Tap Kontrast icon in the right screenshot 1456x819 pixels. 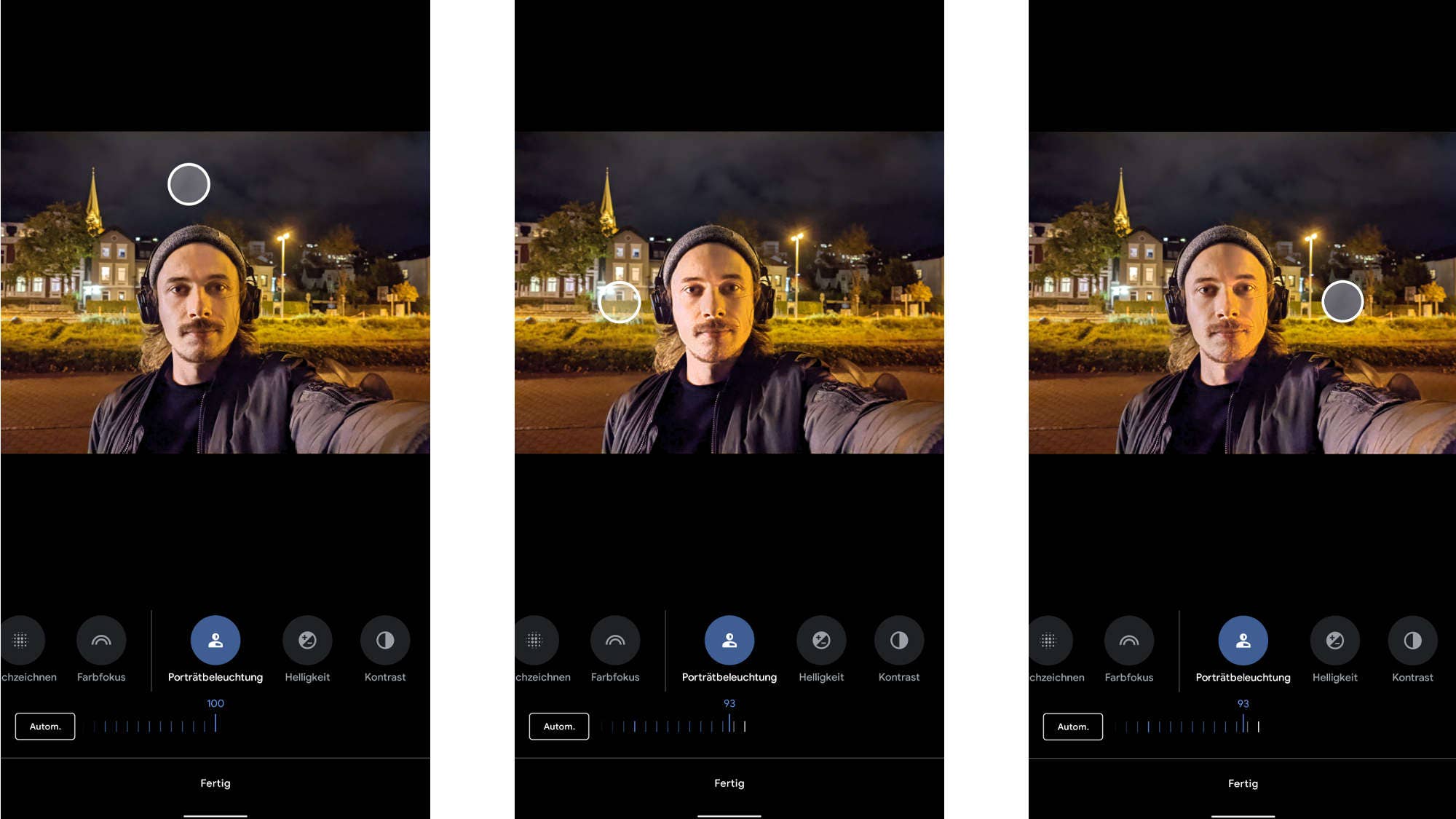1412,640
